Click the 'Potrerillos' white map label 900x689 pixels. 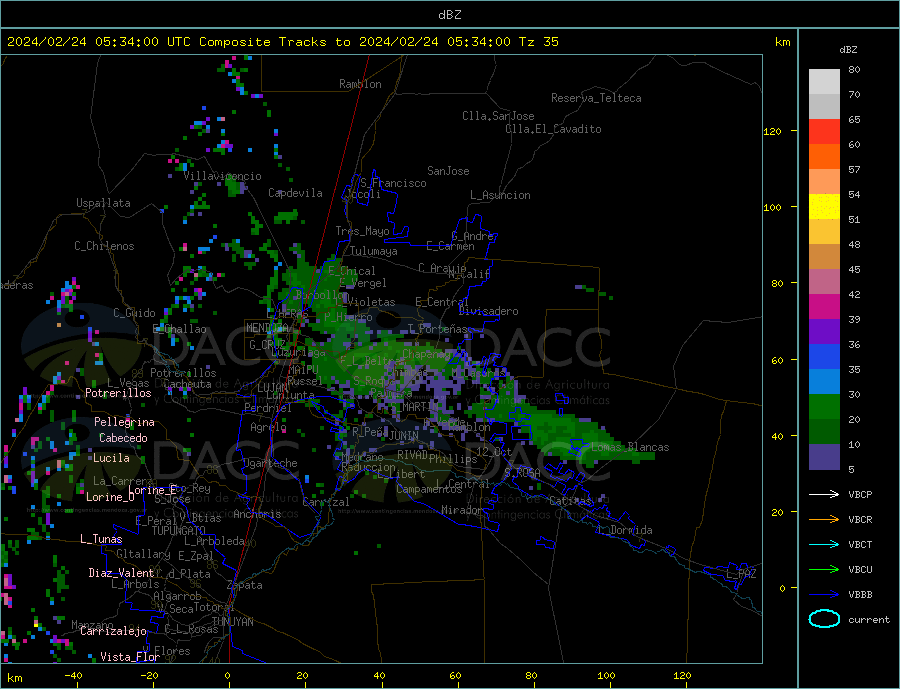click(118, 393)
